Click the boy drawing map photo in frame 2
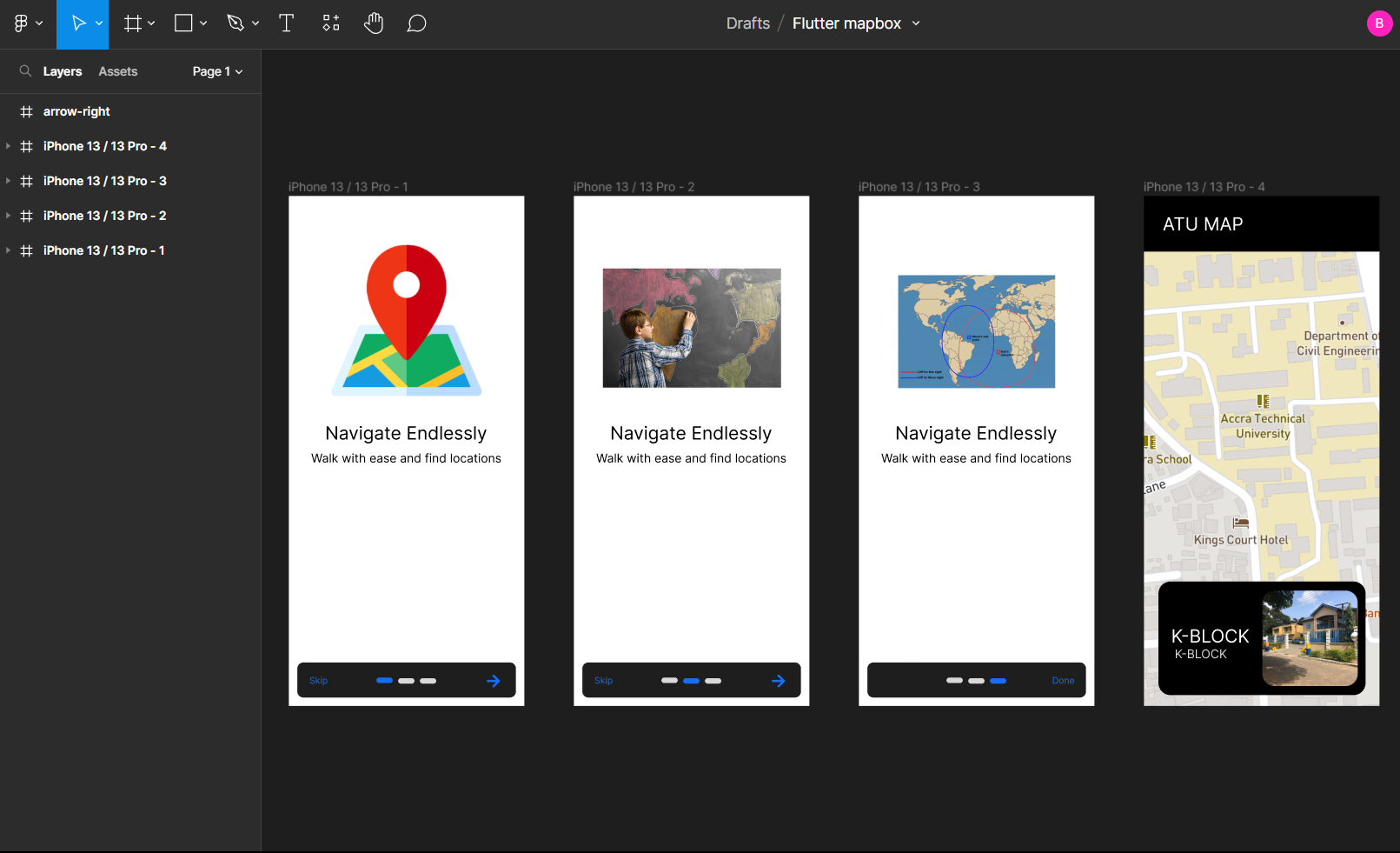This screenshot has width=1400, height=853. 692,328
